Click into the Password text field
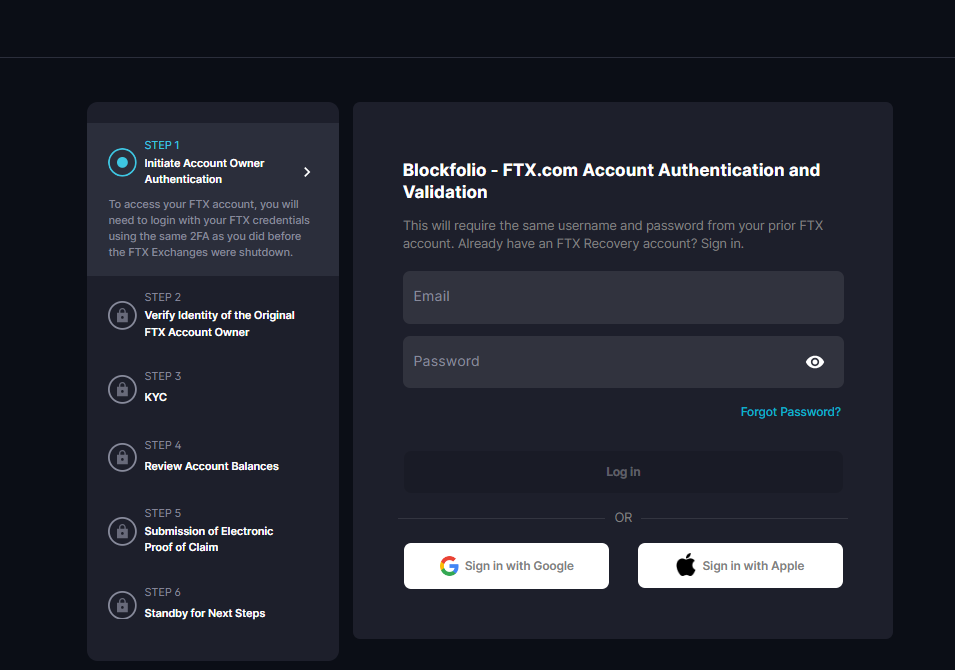Viewport: 955px width, 670px height. 600,362
